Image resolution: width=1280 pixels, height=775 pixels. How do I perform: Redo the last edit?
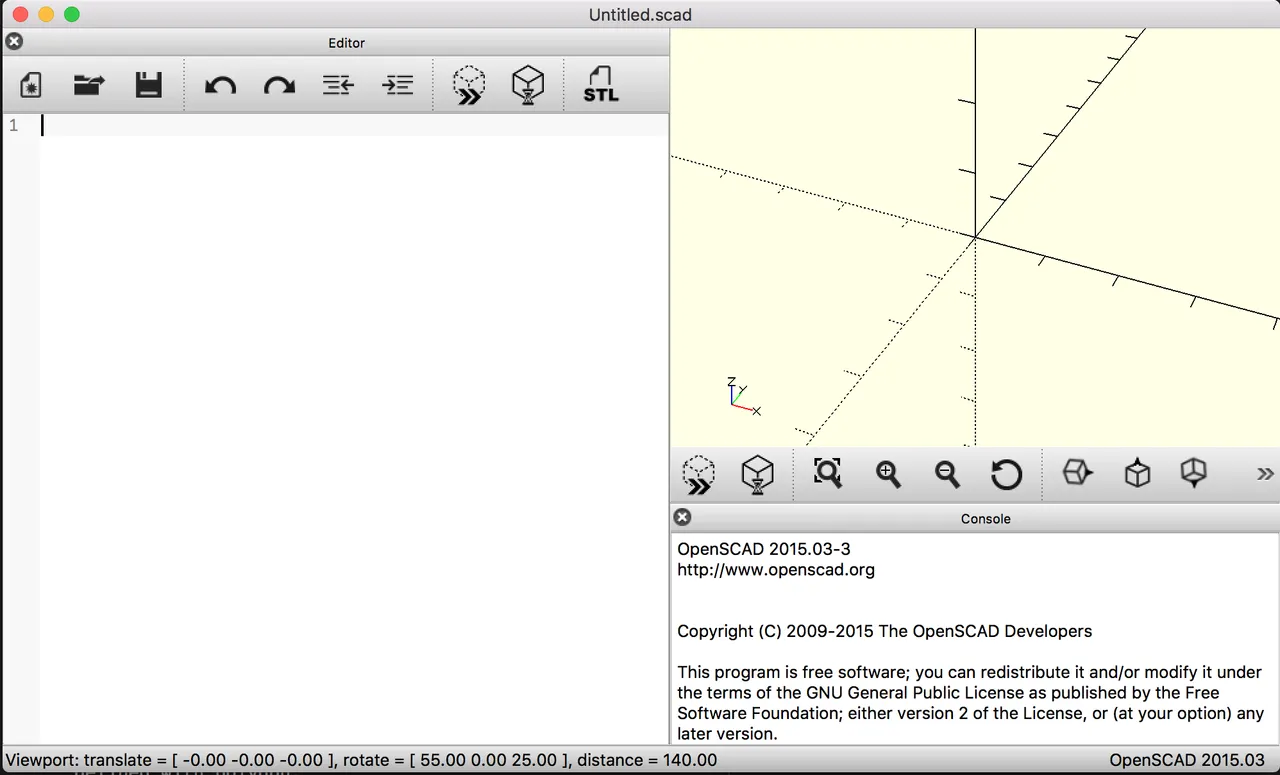[279, 85]
